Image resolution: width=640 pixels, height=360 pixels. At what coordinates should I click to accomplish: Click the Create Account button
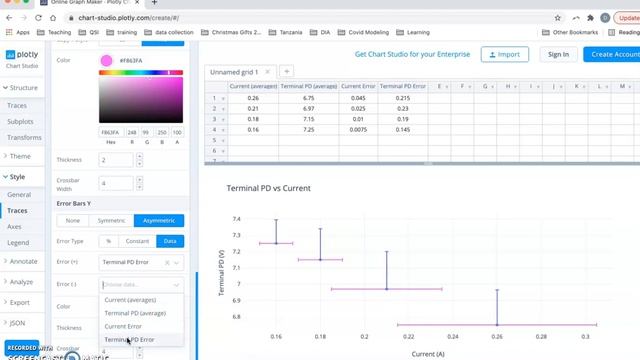(612, 54)
